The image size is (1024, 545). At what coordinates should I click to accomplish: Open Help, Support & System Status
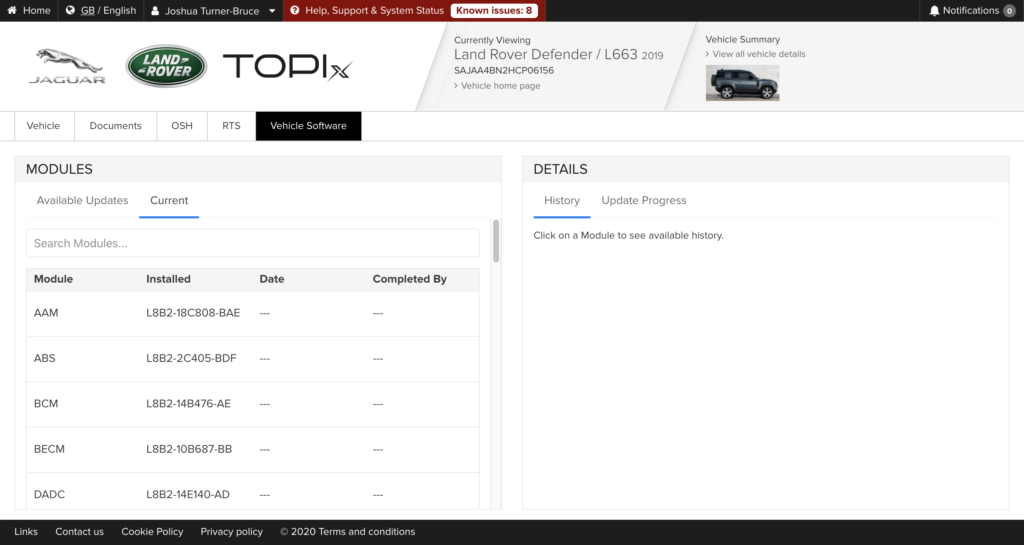pyautogui.click(x=366, y=11)
